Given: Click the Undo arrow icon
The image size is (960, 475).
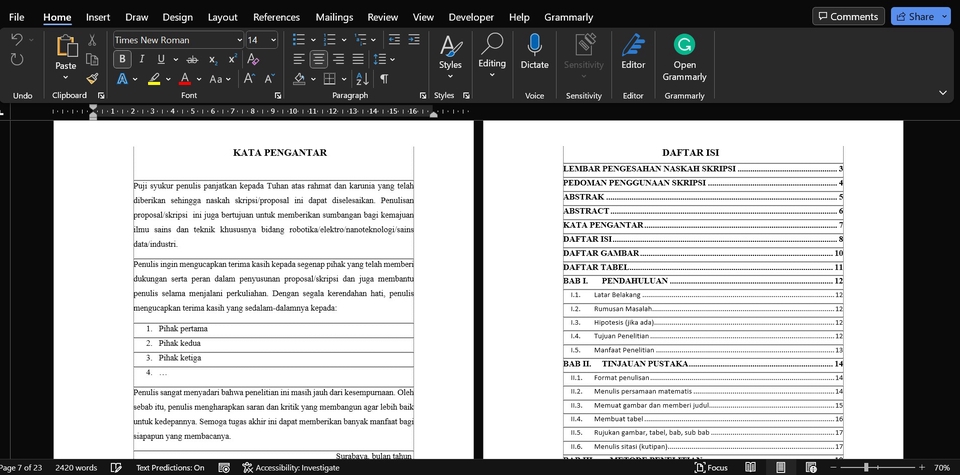Looking at the screenshot, I should [x=17, y=40].
